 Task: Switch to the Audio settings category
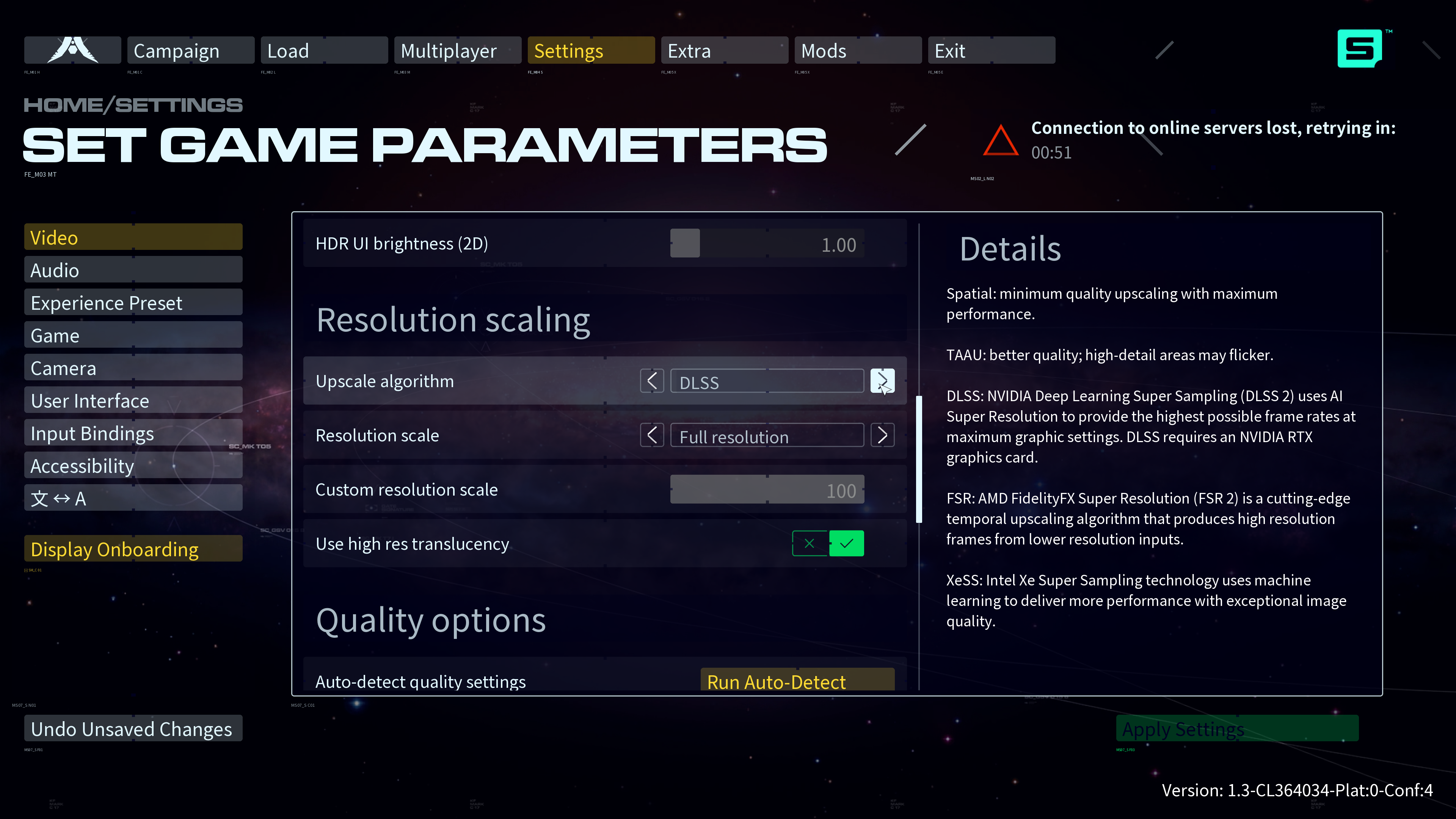click(x=133, y=270)
